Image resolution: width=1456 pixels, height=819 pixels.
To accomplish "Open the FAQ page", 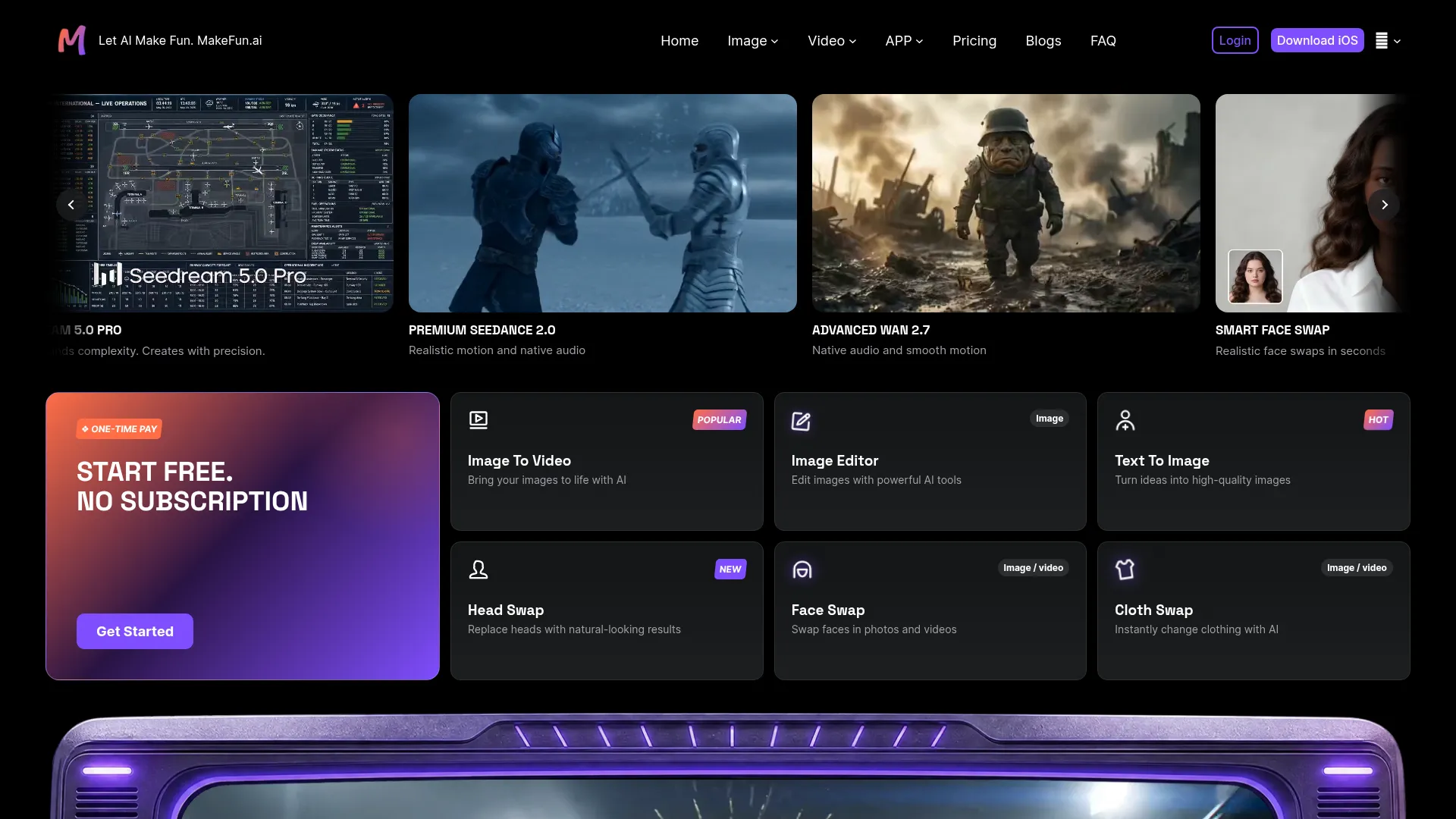I will click(1103, 41).
